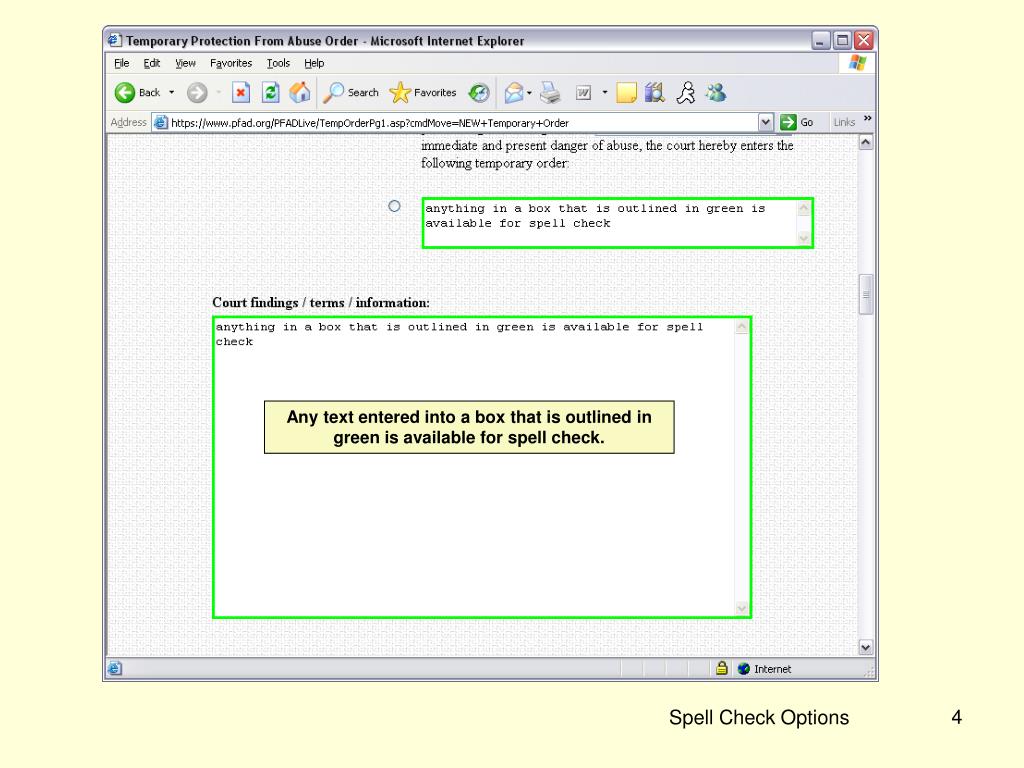Open the File menu
1024x768 pixels.
[x=122, y=63]
